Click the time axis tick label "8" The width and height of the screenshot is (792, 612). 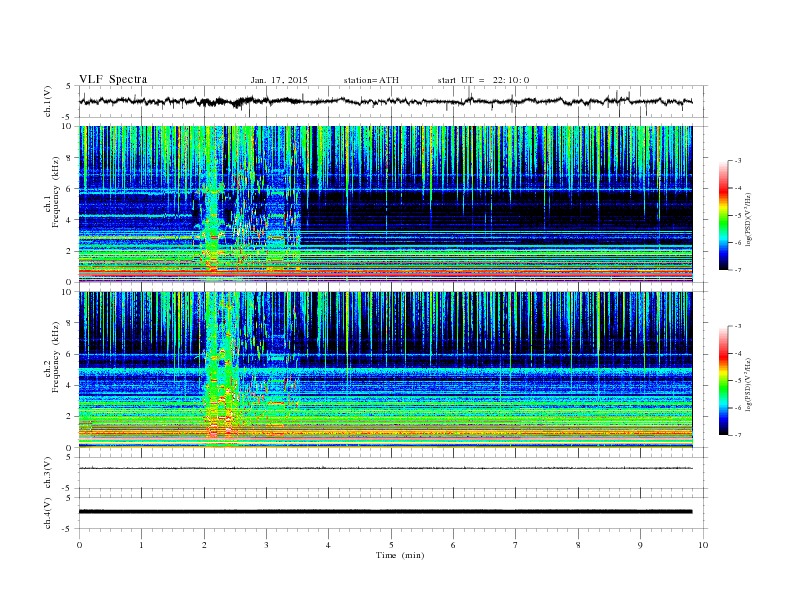pos(578,545)
